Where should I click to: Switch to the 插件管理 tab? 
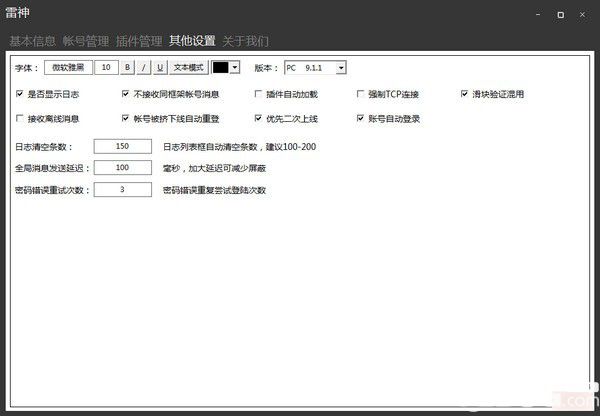point(139,41)
